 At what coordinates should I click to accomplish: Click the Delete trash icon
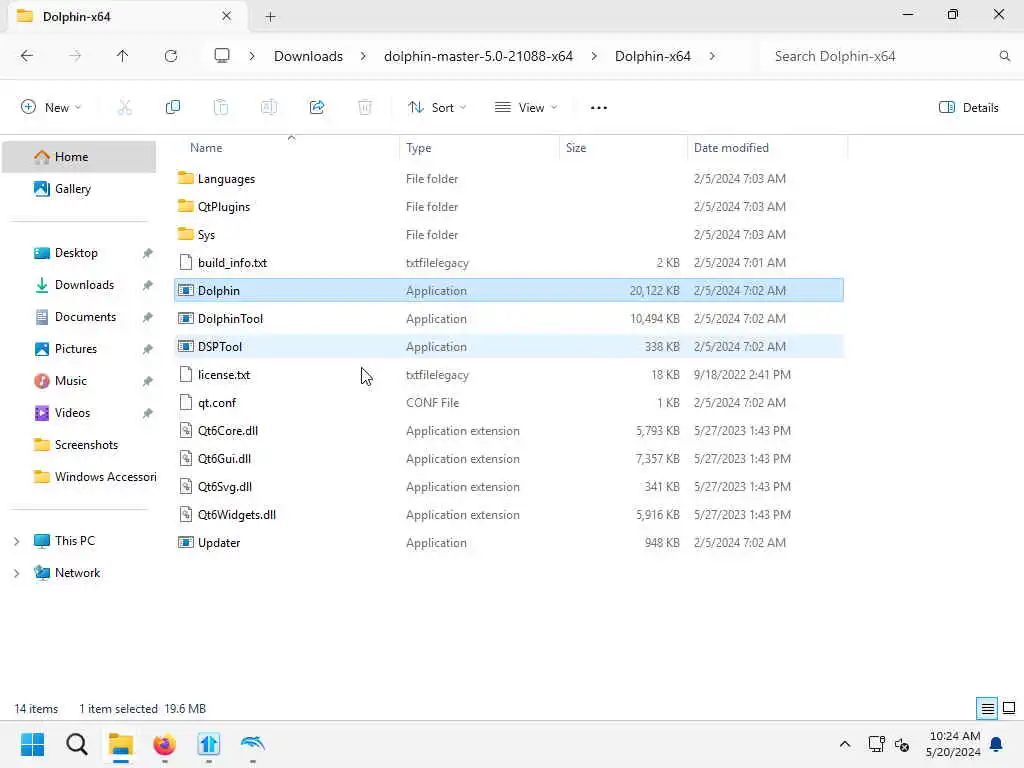point(365,108)
